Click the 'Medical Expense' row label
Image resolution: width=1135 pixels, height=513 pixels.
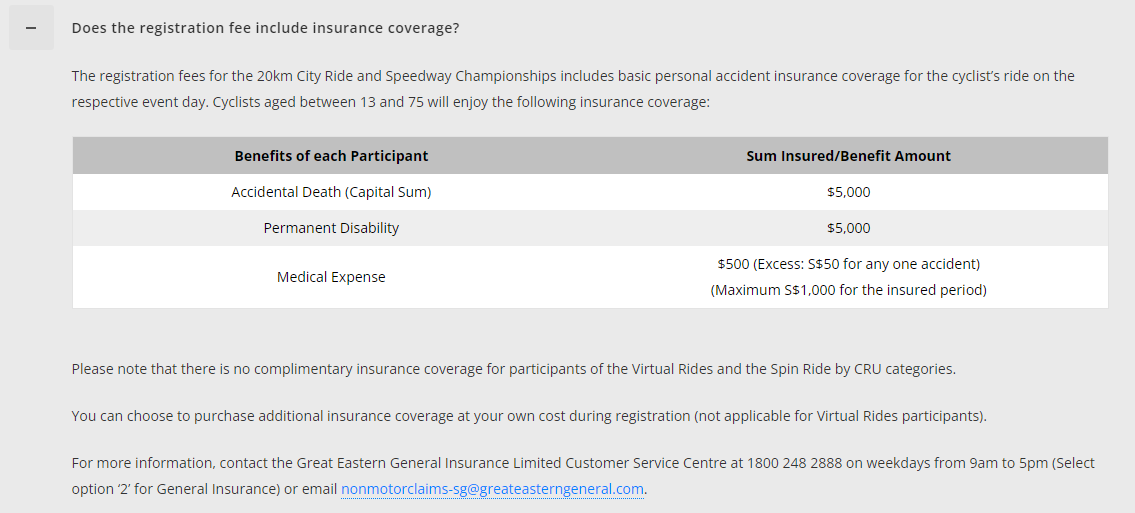332,277
